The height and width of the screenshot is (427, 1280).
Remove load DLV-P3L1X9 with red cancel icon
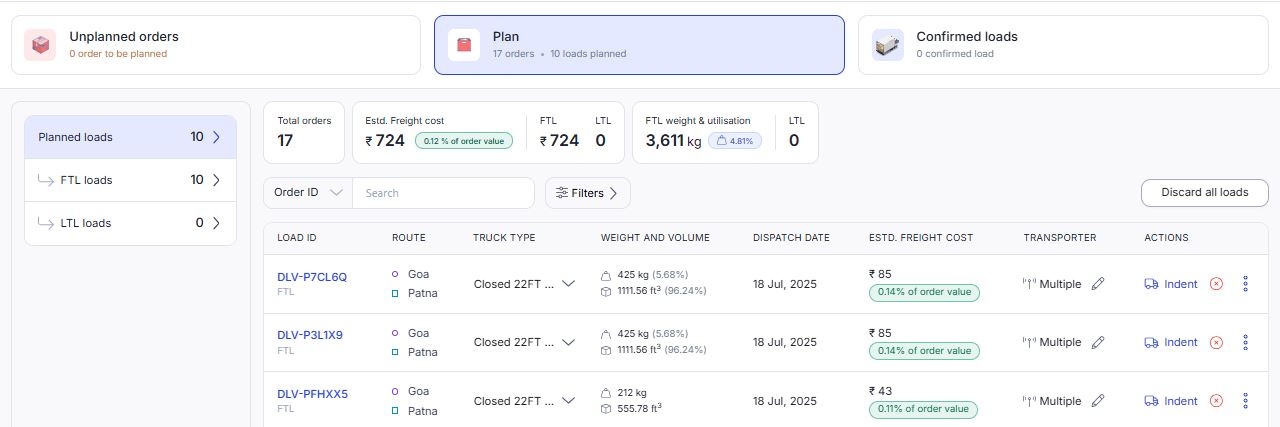[1216, 342]
